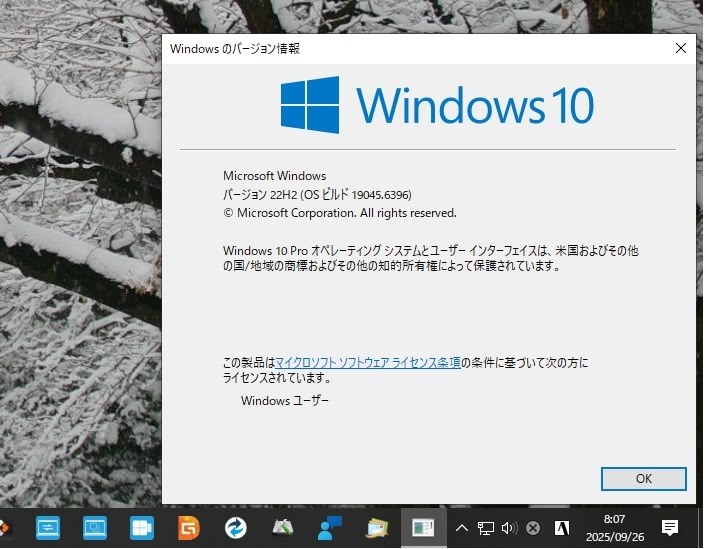This screenshot has width=706, height=549.
Task: Open the clock showing 8:07 2025/09/26
Action: pos(615,528)
